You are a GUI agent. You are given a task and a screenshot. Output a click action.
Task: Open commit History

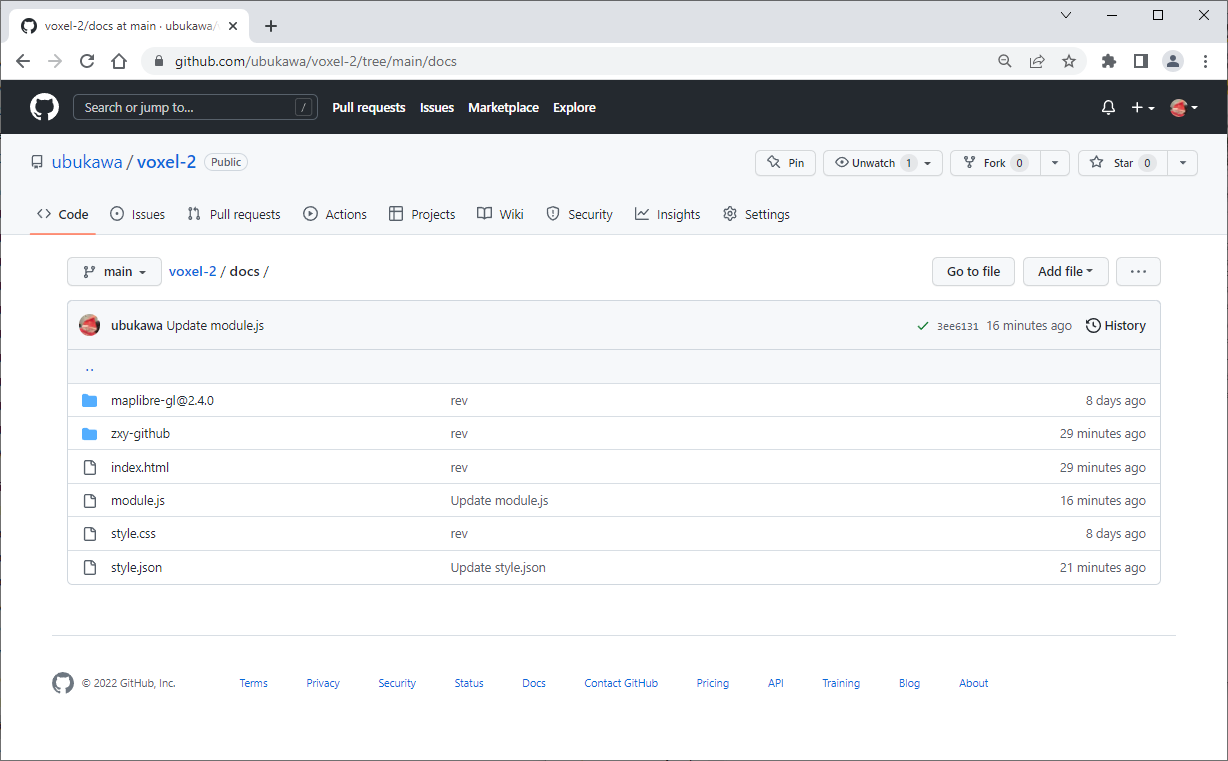point(1116,325)
